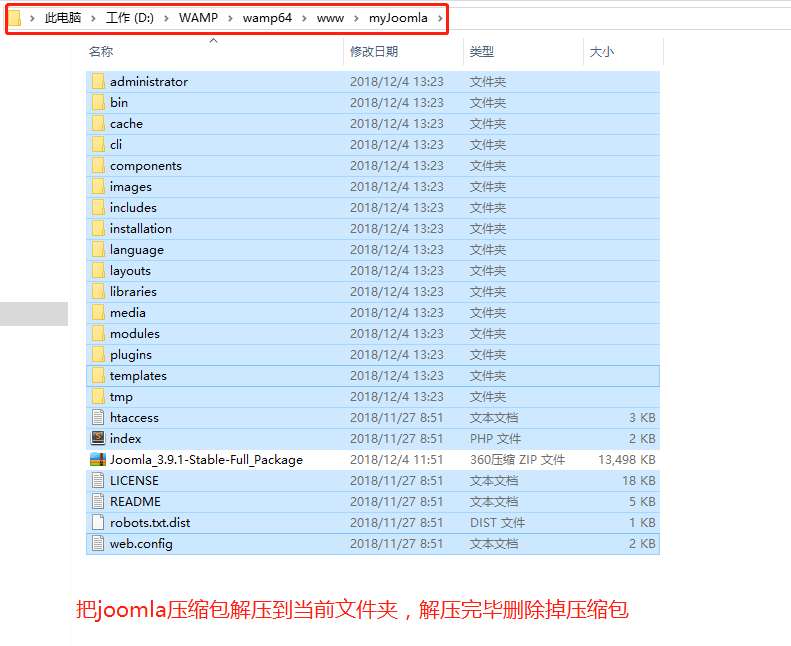Screen dimensions: 791x646
Task: Click the language folder icon
Action: 98,250
